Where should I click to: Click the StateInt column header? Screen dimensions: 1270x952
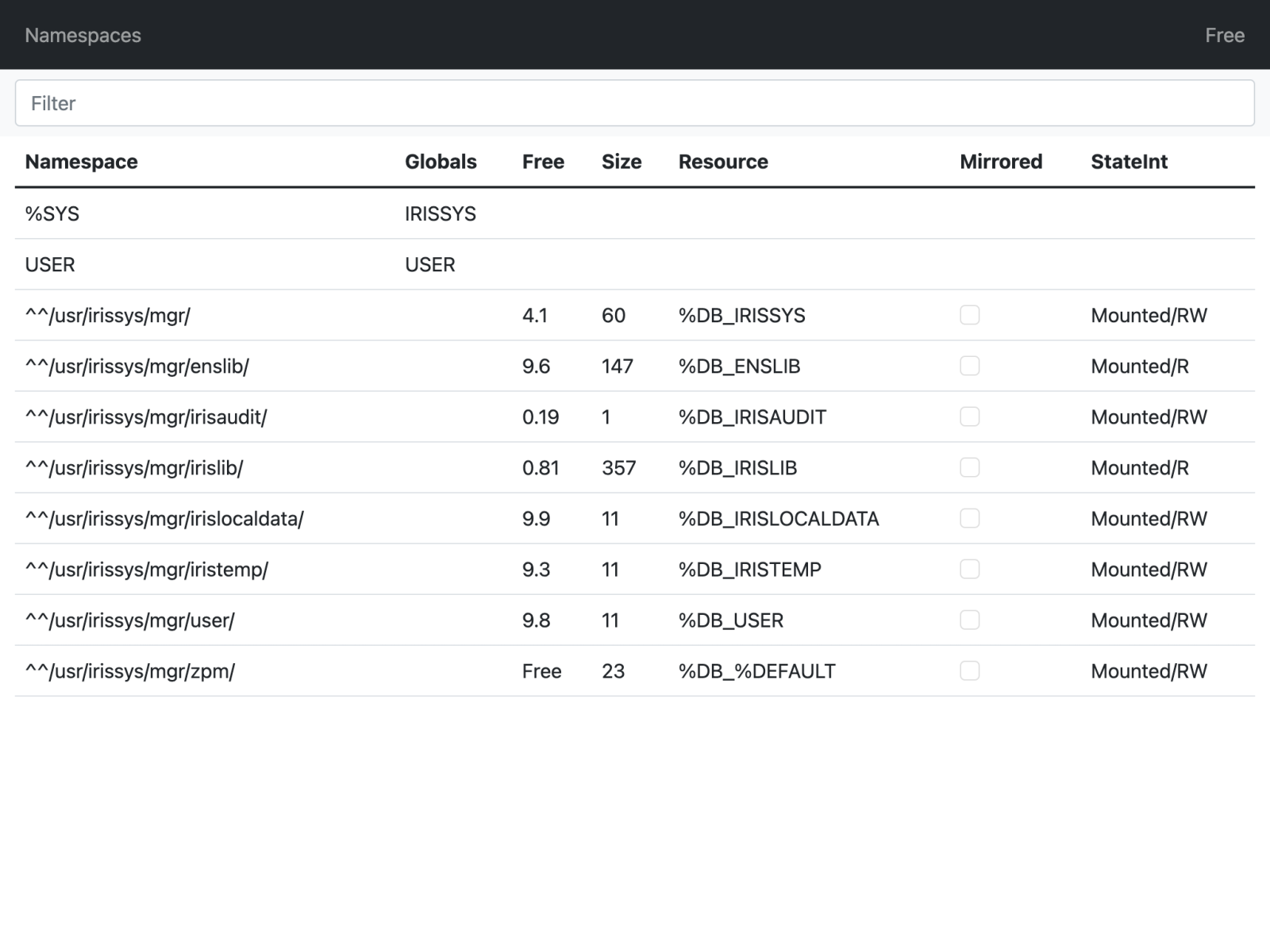[1129, 162]
